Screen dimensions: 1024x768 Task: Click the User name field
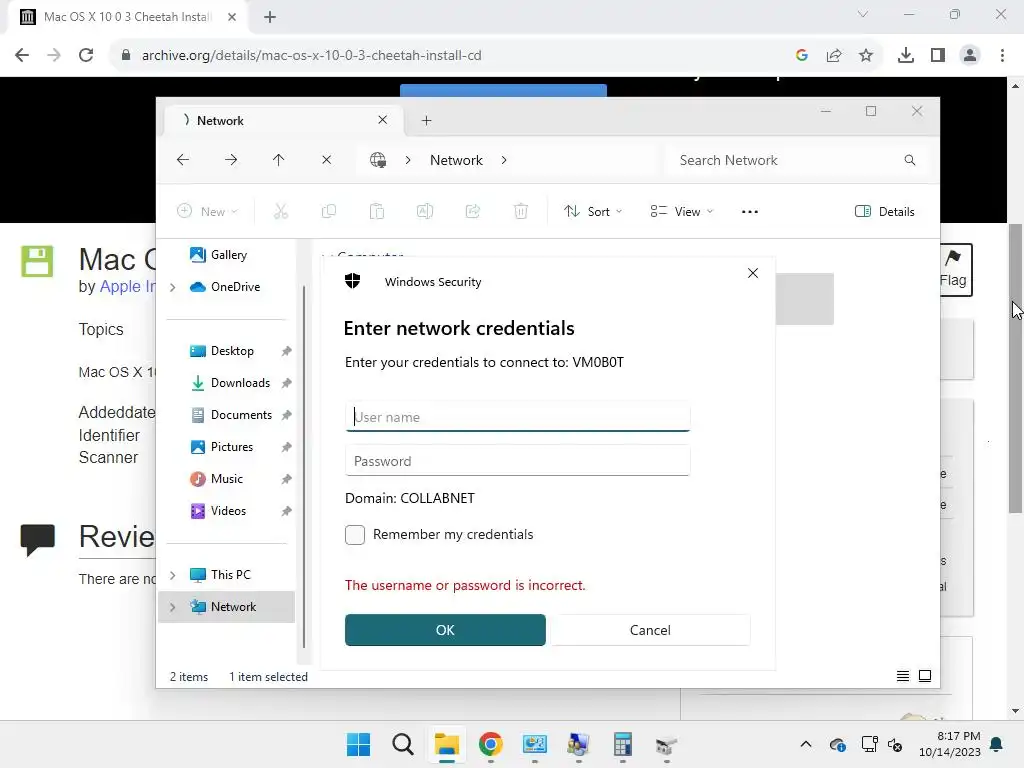click(x=517, y=417)
